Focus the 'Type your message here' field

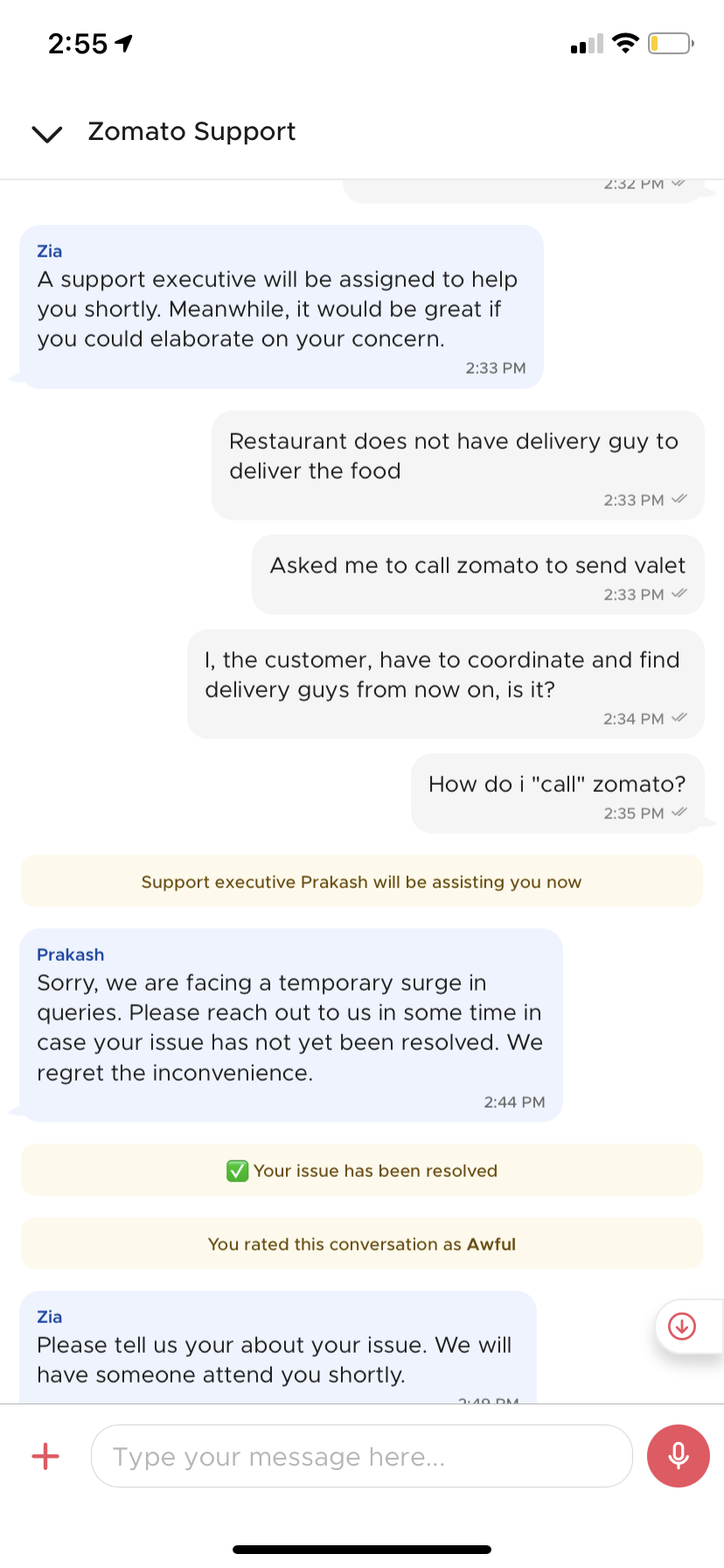pyautogui.click(x=361, y=1456)
